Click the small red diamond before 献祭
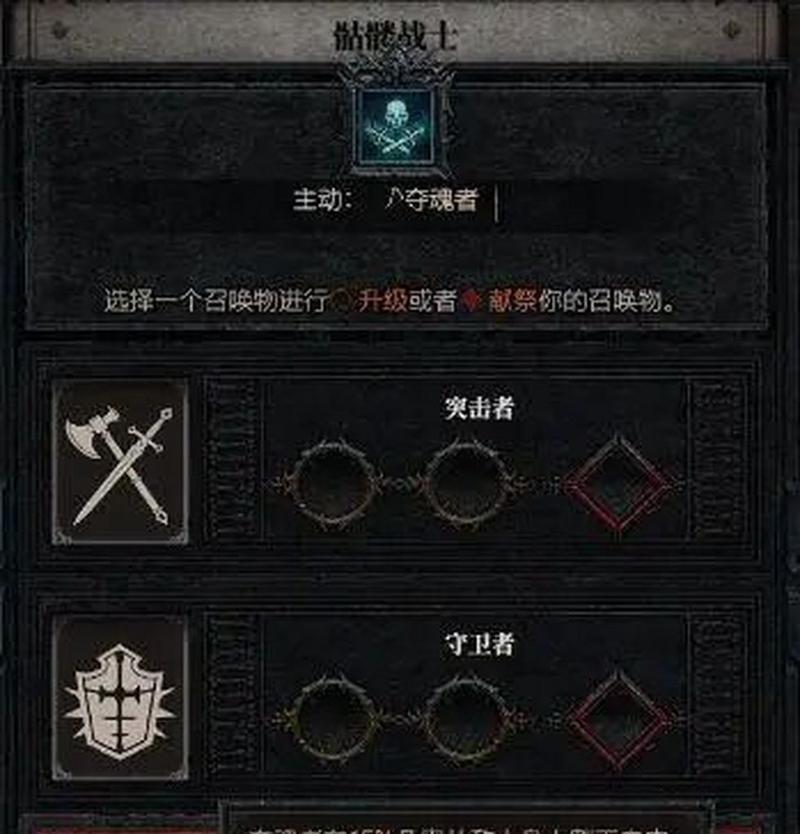 [471, 302]
